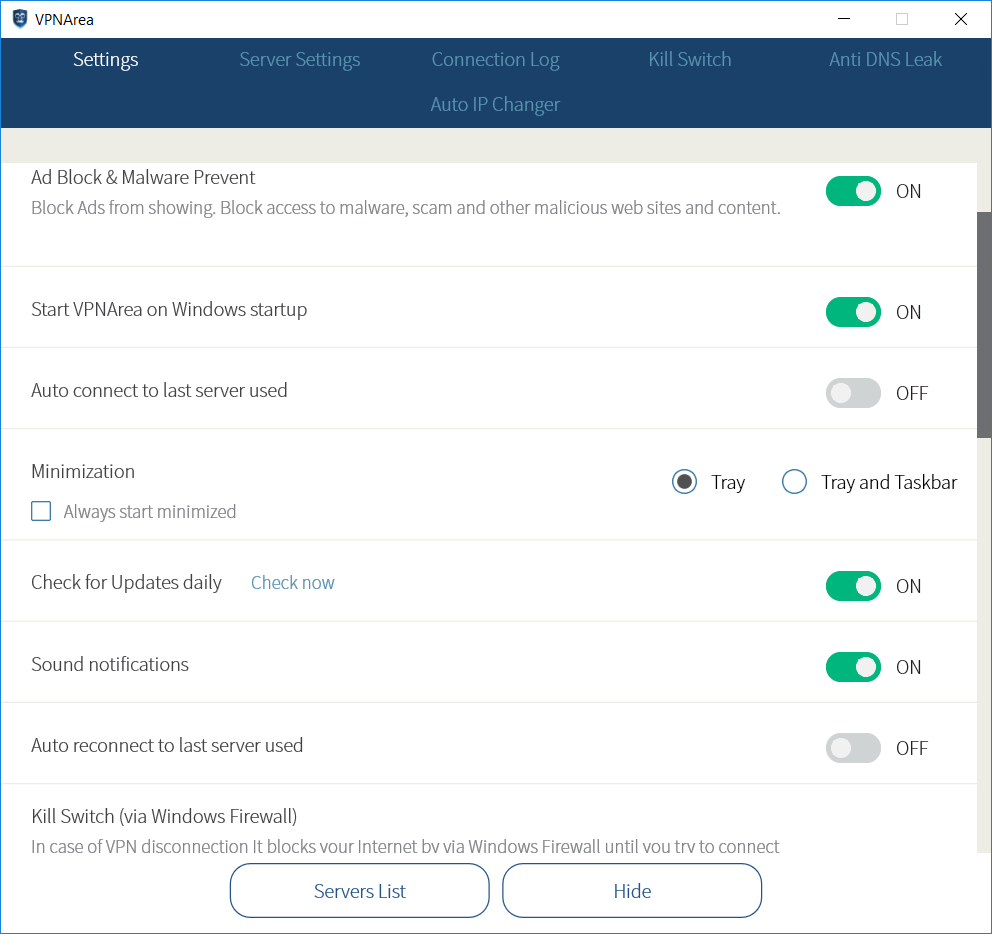992x934 pixels.
Task: Switch to the Settings tab
Action: tap(106, 59)
